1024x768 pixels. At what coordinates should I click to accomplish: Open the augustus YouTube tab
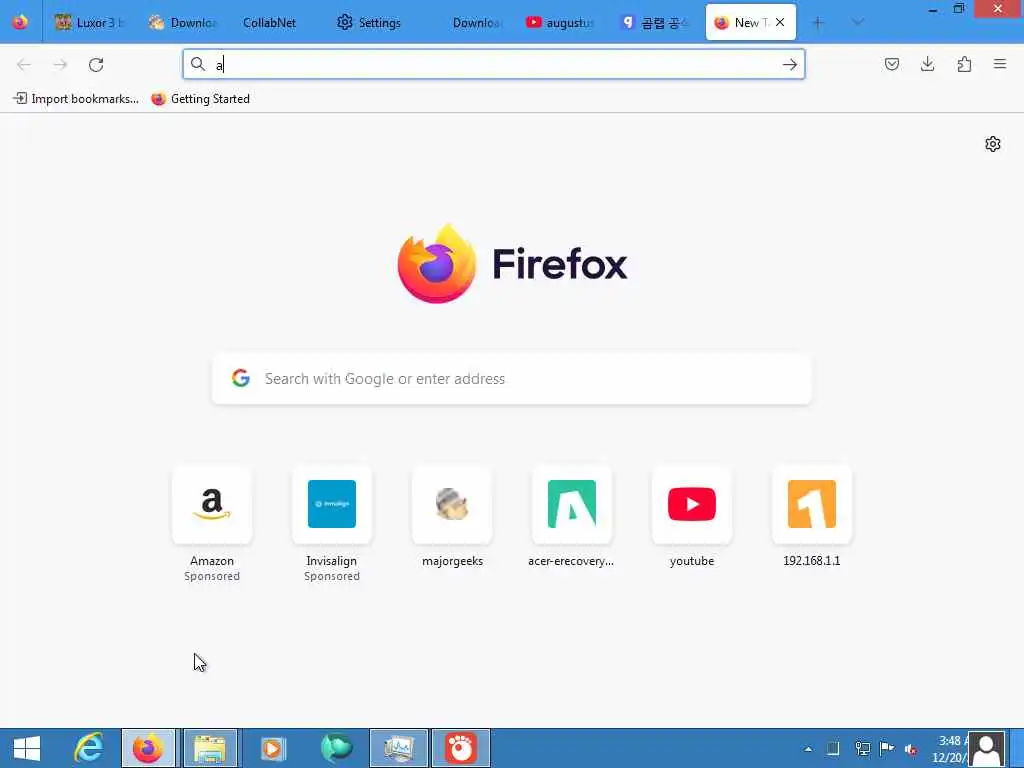click(x=560, y=22)
